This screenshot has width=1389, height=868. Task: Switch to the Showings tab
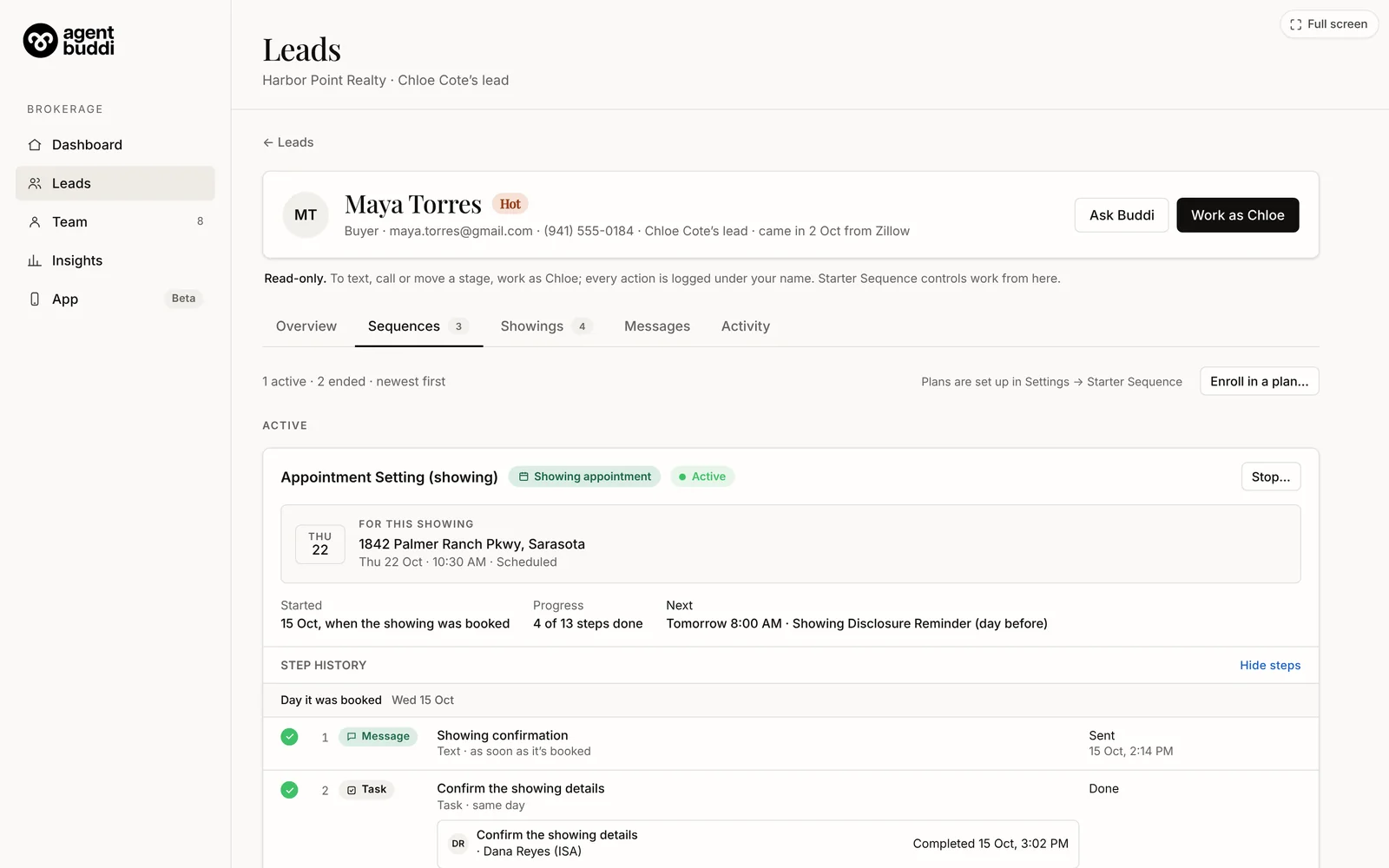[x=546, y=326]
